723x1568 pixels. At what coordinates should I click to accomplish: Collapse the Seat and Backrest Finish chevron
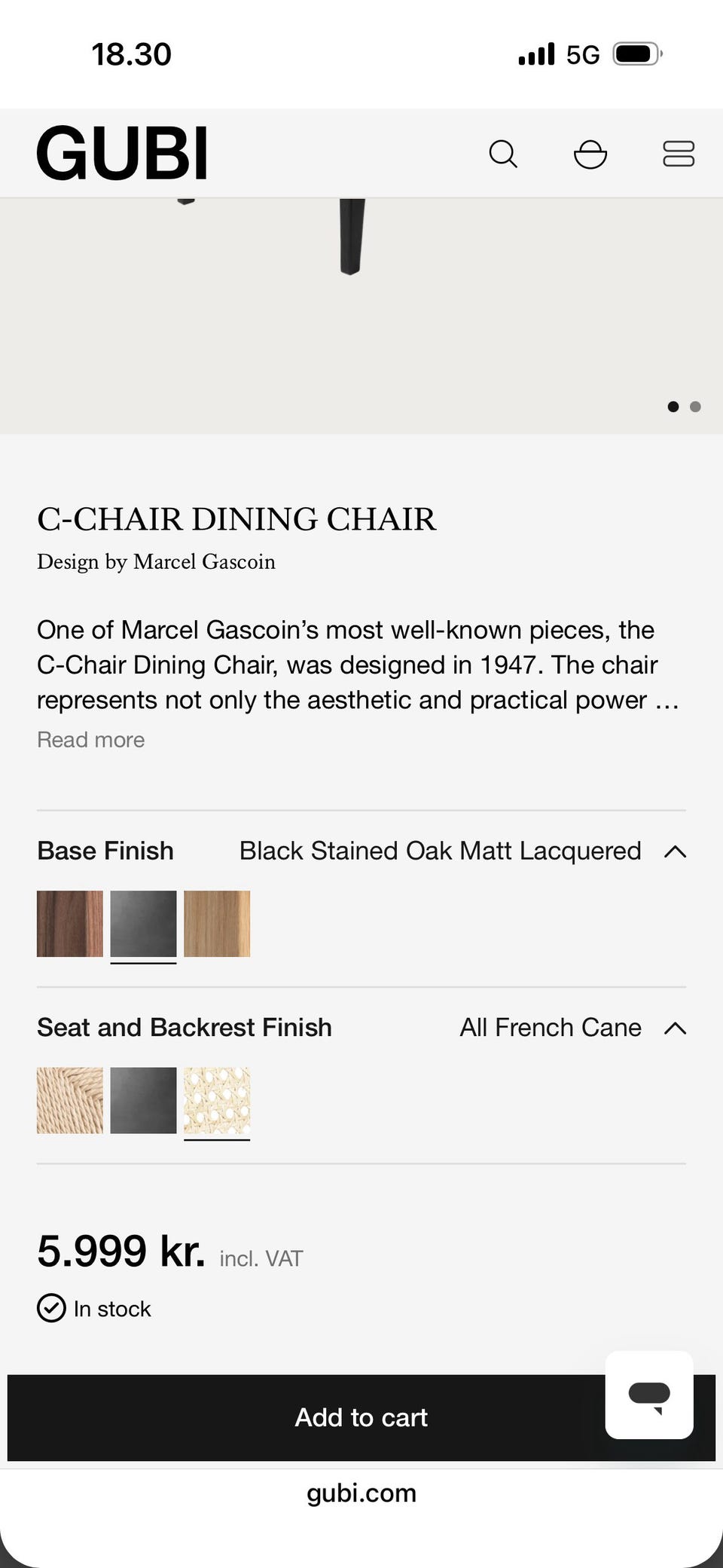pyautogui.click(x=676, y=1028)
